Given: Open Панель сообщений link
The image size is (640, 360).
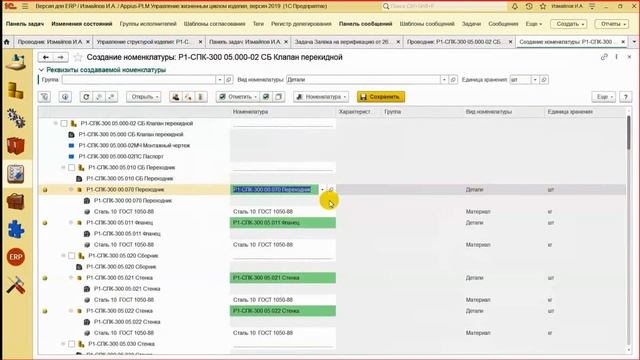Looking at the screenshot, I should [365, 24].
